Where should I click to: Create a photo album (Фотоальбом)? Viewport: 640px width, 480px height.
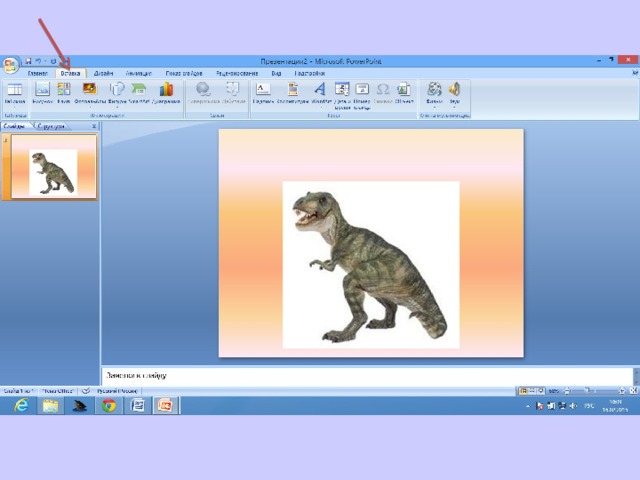point(90,94)
